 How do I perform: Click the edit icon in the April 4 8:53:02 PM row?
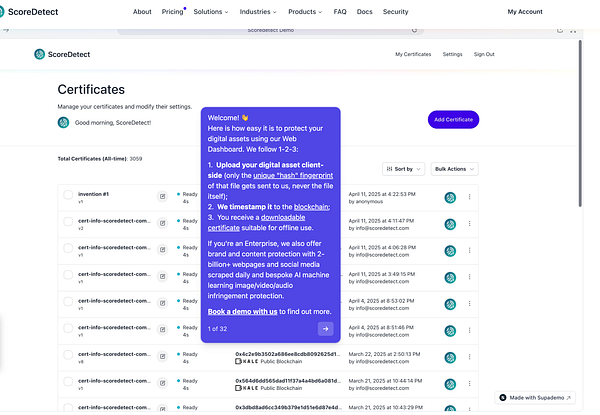(163, 303)
